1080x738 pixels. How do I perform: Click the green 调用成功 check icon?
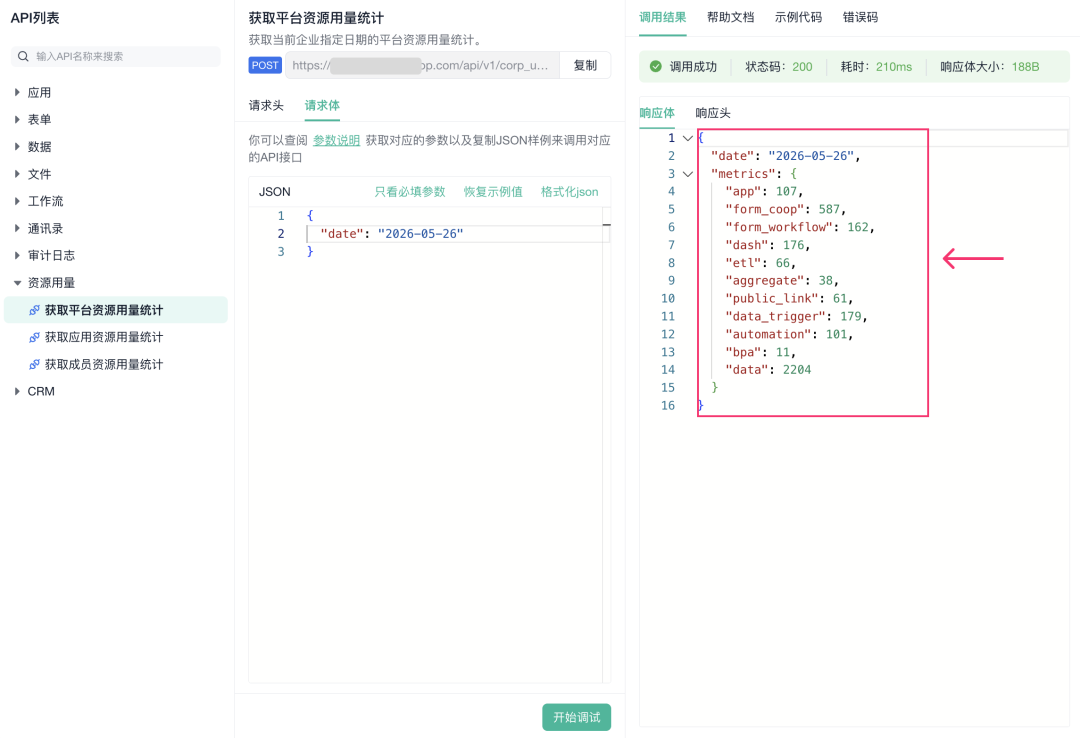pyautogui.click(x=656, y=67)
